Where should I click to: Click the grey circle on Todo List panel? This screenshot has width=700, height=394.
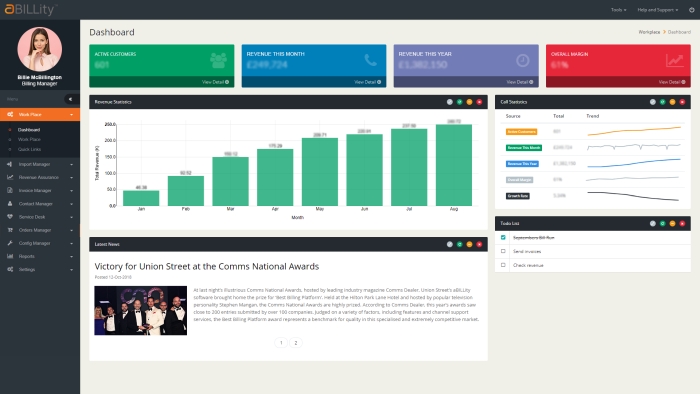click(x=653, y=223)
